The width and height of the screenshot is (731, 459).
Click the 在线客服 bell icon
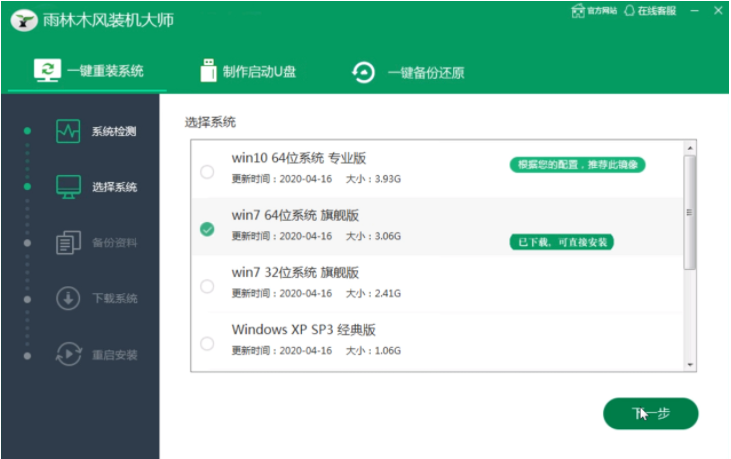tap(629, 11)
